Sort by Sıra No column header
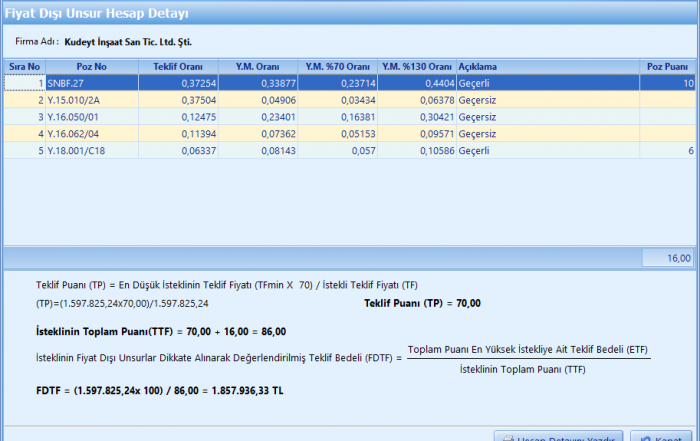Image resolution: width=700 pixels, height=441 pixels. coord(24,66)
